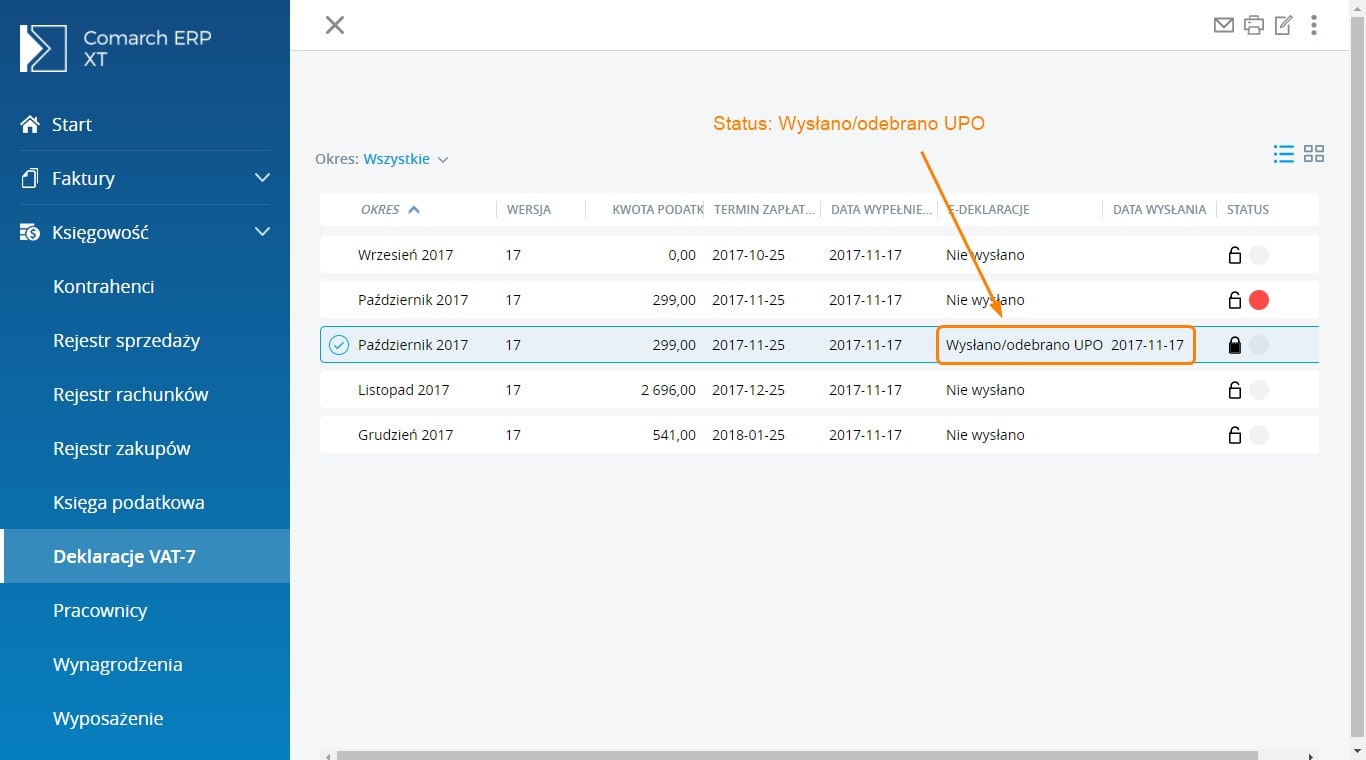Switch to list view layout

pyautogui.click(x=1283, y=154)
